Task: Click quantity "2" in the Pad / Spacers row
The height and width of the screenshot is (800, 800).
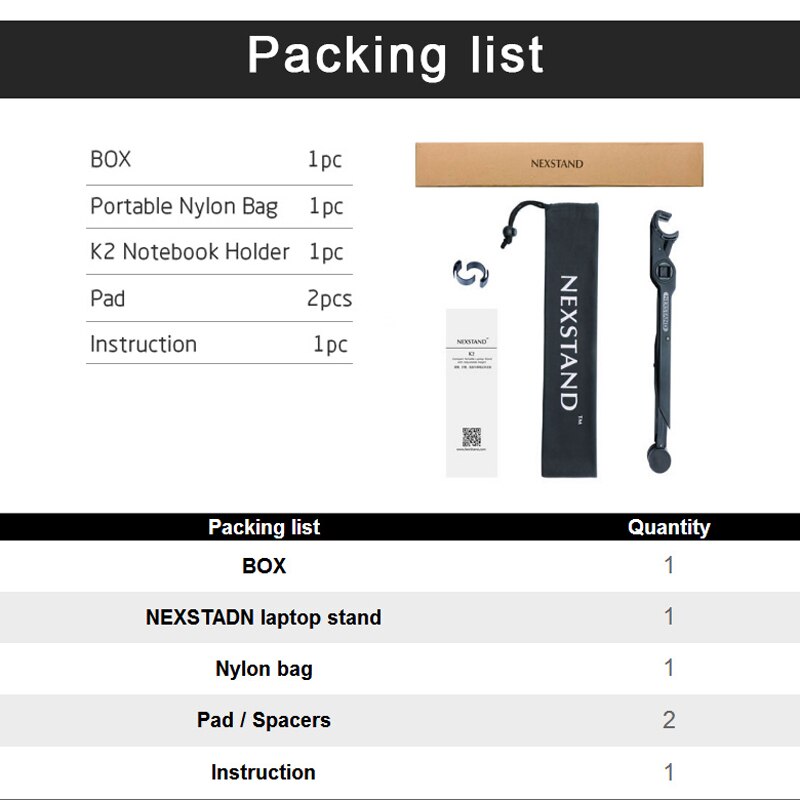Action: 669,720
